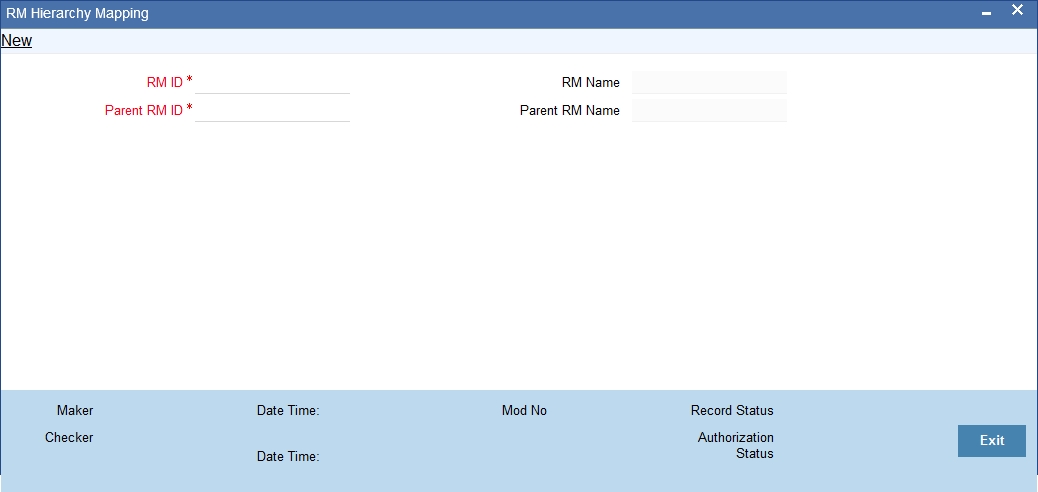Click the "Mod No" label
This screenshot has height=492, width=1038.
524,411
